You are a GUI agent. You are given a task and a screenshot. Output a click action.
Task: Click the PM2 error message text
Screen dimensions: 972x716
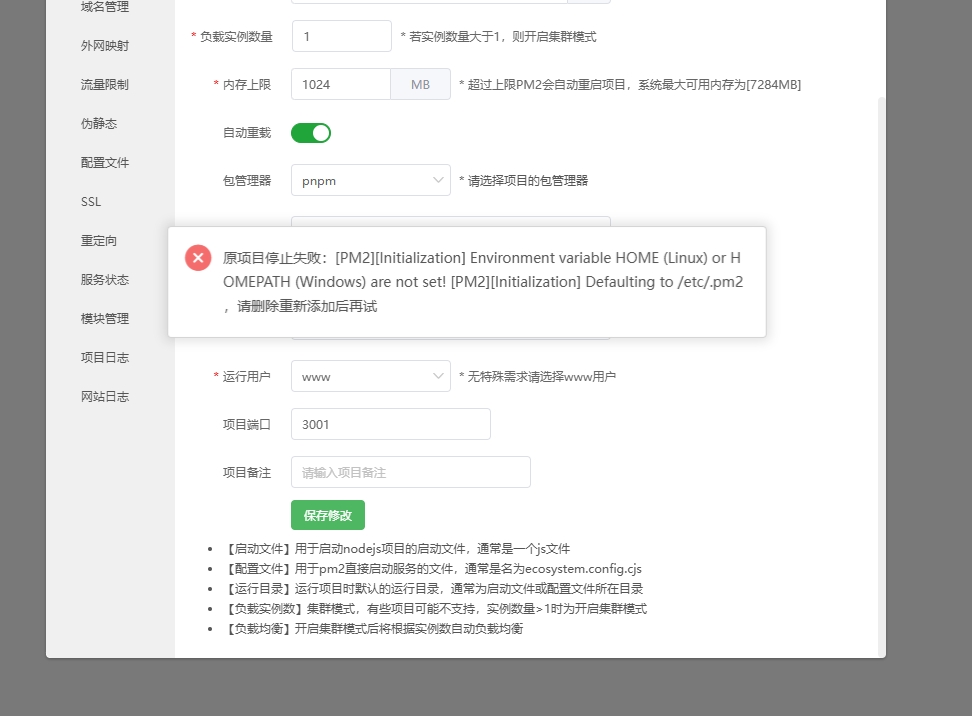pyautogui.click(x=483, y=282)
